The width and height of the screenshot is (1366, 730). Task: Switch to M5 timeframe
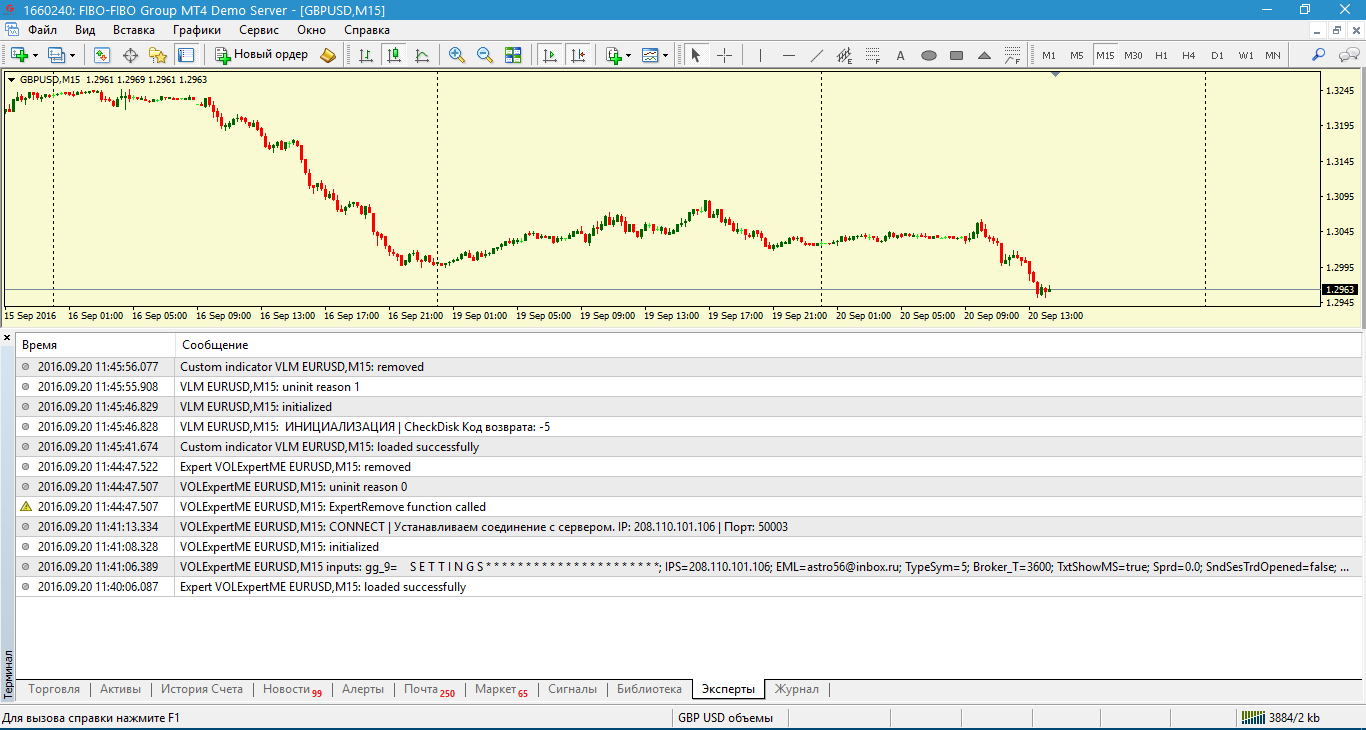[1077, 55]
